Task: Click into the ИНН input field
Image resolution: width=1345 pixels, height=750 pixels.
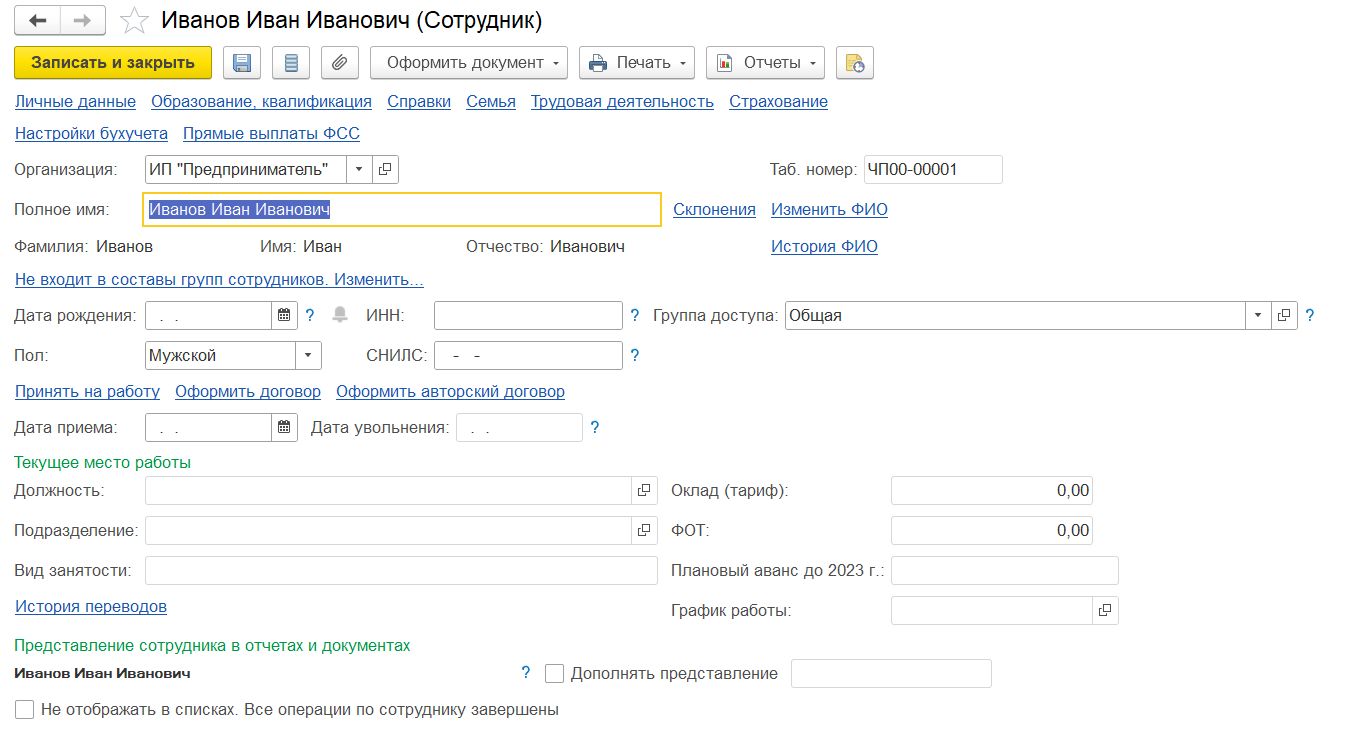Action: [528, 316]
